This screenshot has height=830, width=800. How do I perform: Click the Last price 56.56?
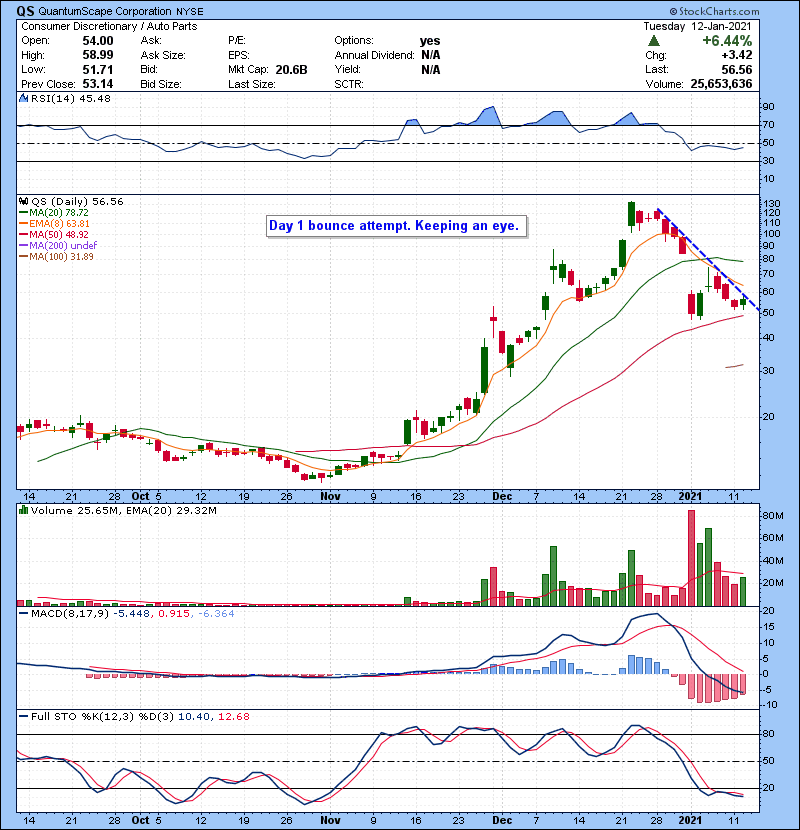click(736, 69)
